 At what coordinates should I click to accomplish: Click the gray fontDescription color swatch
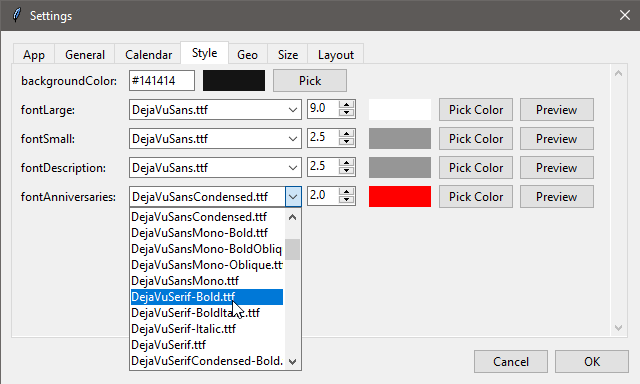pos(400,167)
